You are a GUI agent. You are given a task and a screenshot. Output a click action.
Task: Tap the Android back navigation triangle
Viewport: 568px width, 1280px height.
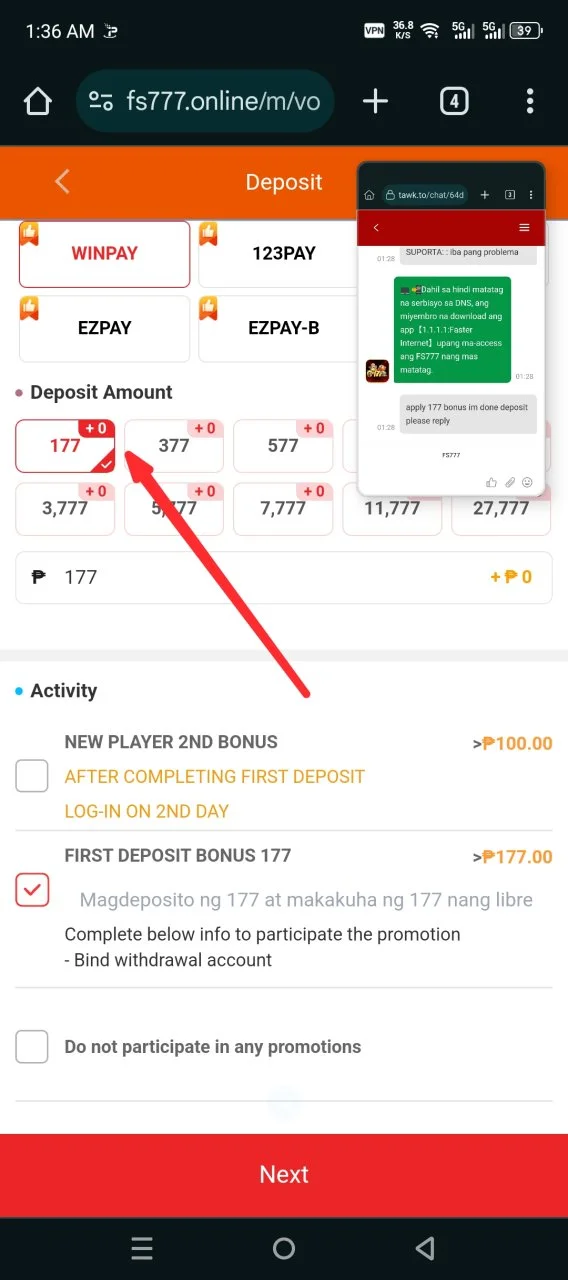coord(425,1248)
